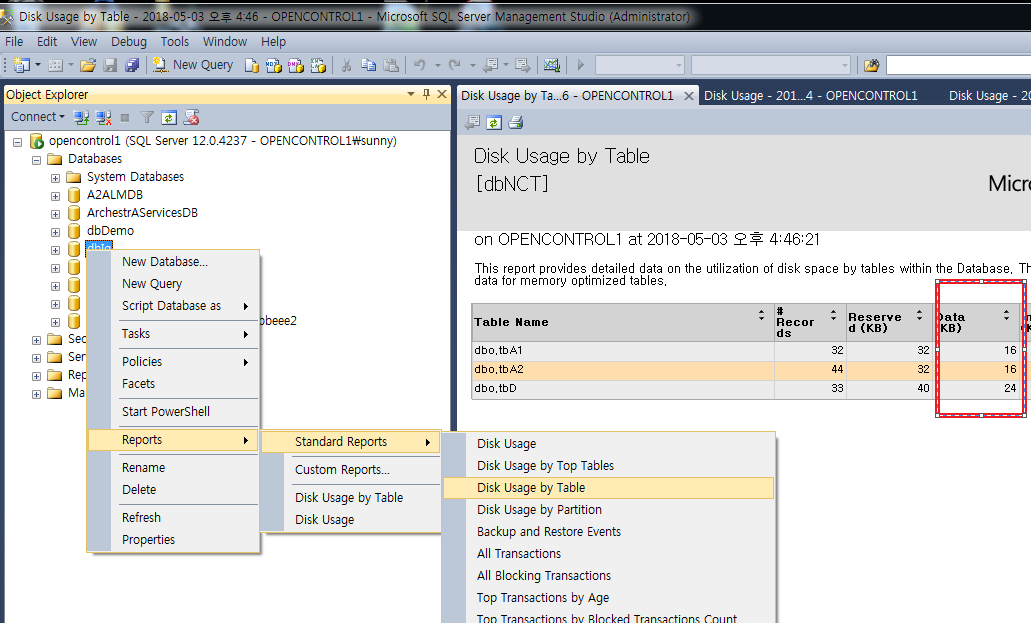Open Object Explorer window position dropdown

pos(411,94)
